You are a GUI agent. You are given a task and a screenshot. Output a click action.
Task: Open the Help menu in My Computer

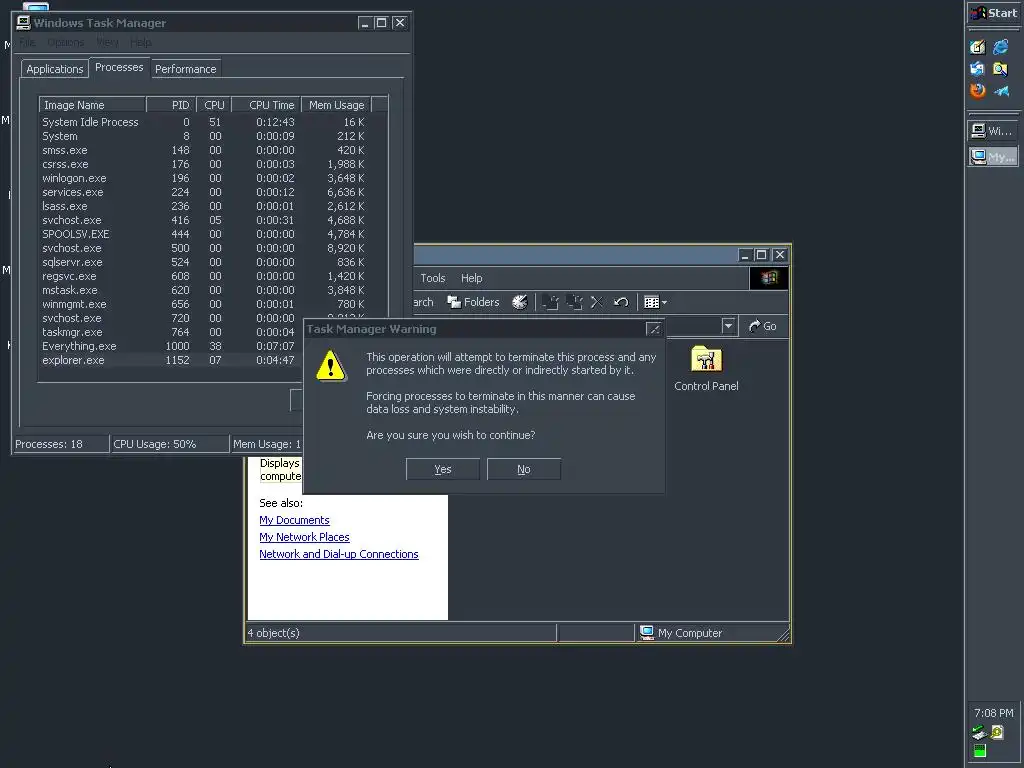pyautogui.click(x=472, y=278)
